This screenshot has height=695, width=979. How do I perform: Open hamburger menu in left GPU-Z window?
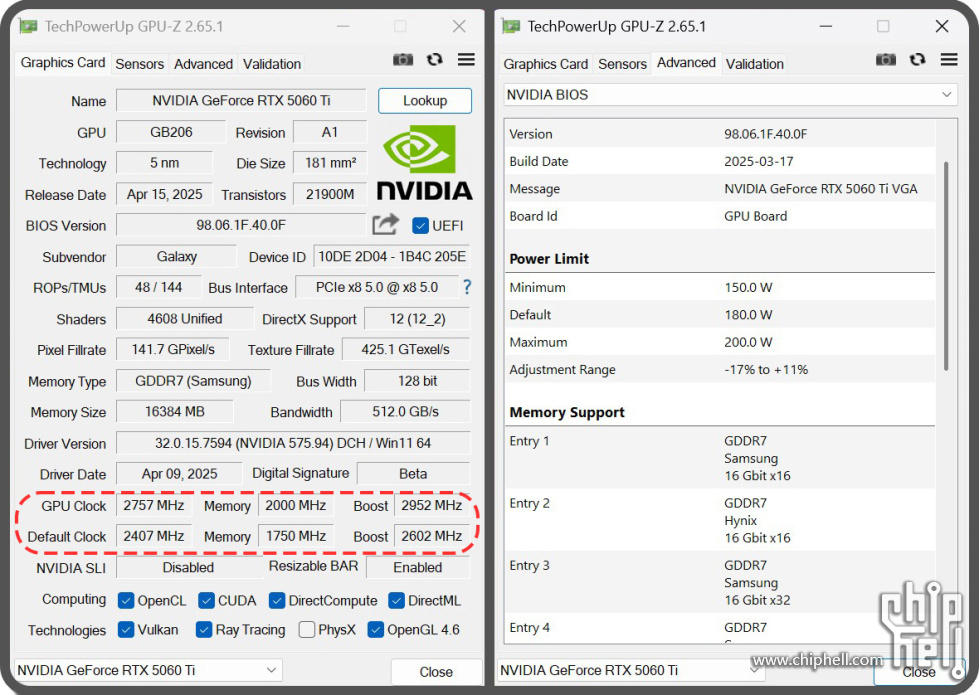(x=466, y=59)
